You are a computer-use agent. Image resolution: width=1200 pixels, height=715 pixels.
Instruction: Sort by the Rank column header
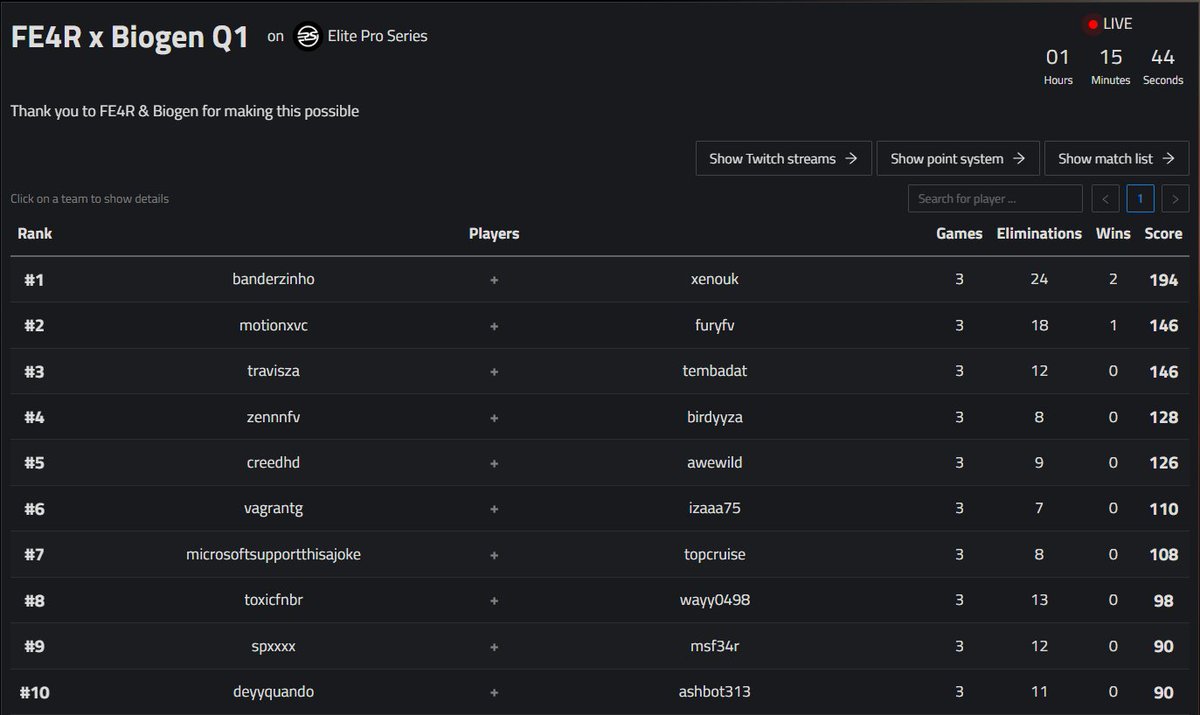coord(35,233)
